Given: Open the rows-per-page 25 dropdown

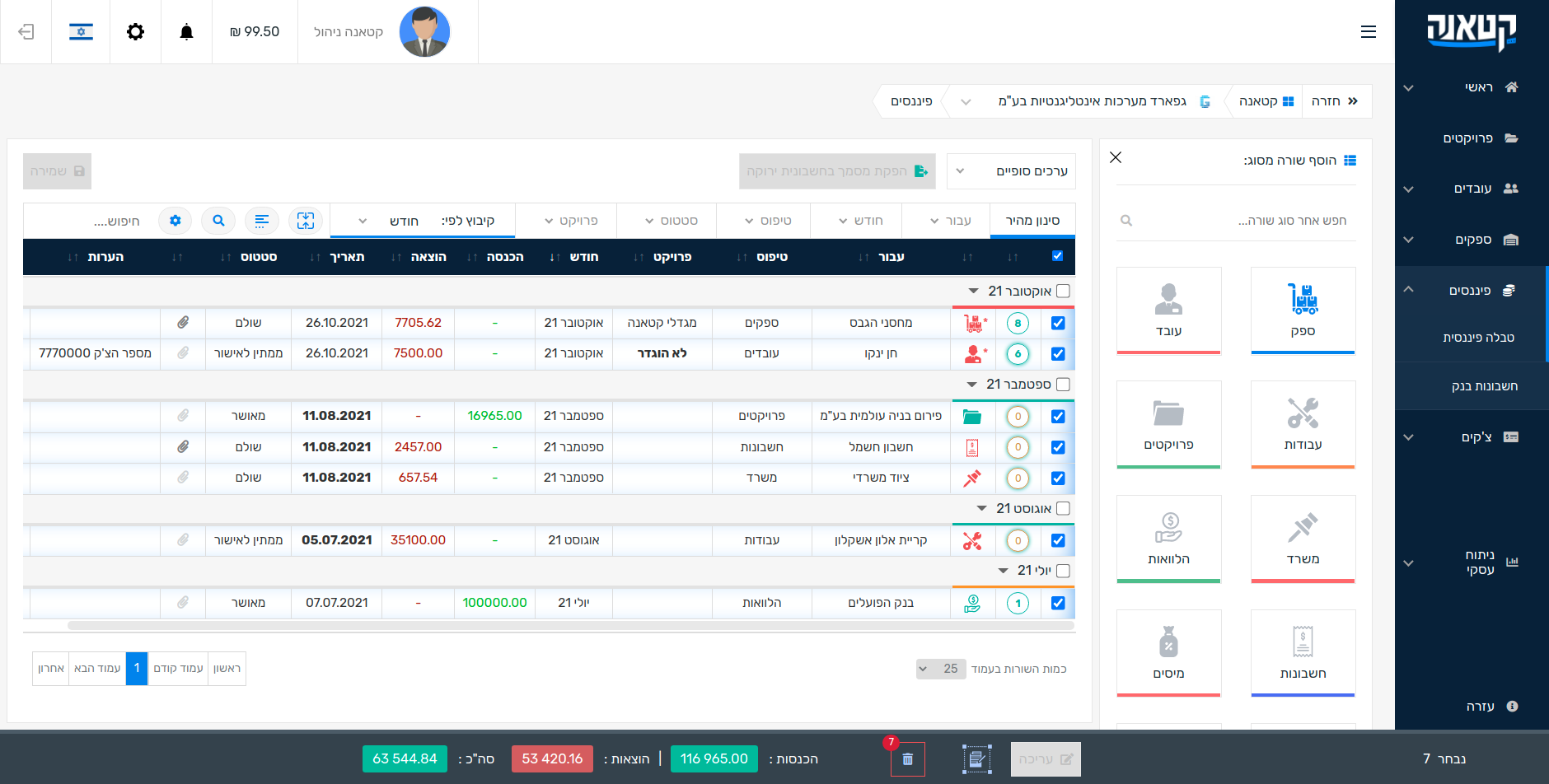Looking at the screenshot, I should 940,669.
